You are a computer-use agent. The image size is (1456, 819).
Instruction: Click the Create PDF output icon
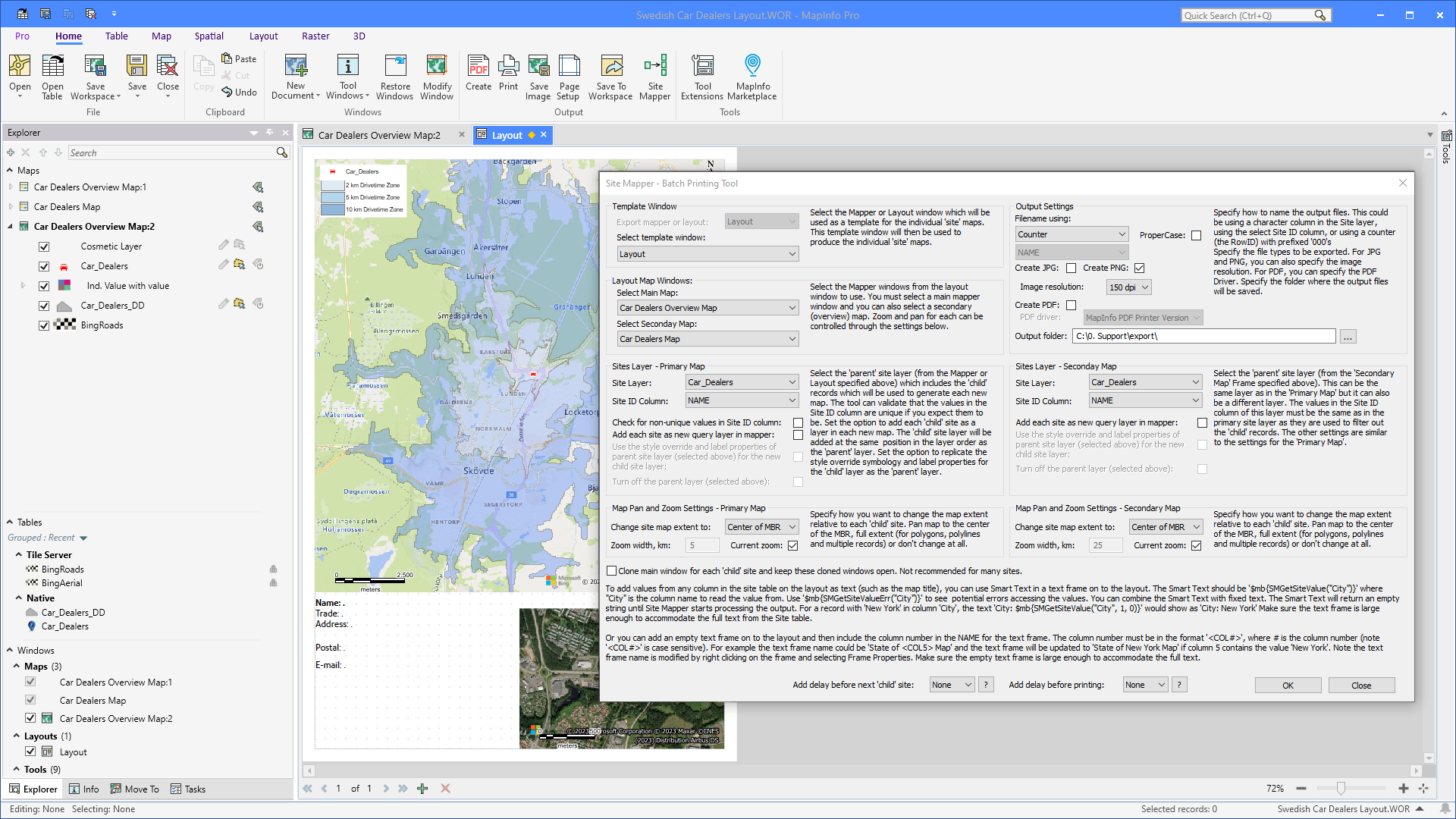pyautogui.click(x=478, y=76)
